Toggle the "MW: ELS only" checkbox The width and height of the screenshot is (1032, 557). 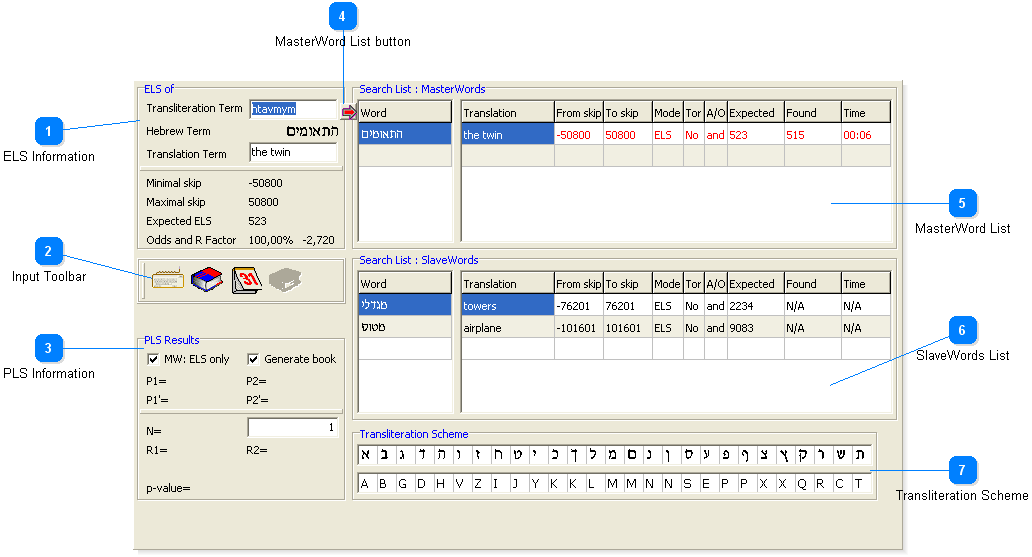[153, 359]
